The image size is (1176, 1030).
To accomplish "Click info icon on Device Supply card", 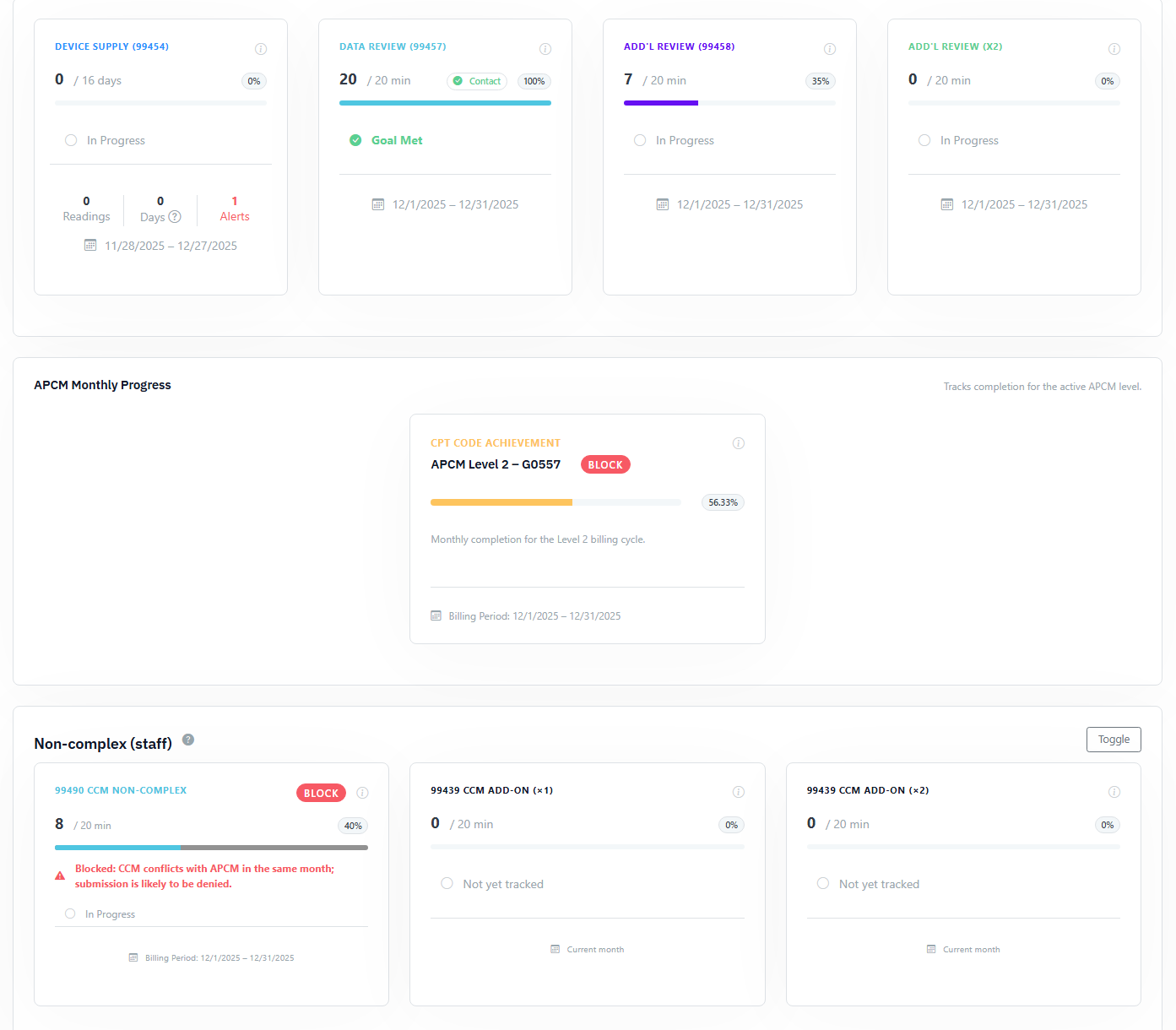I will 261,49.
